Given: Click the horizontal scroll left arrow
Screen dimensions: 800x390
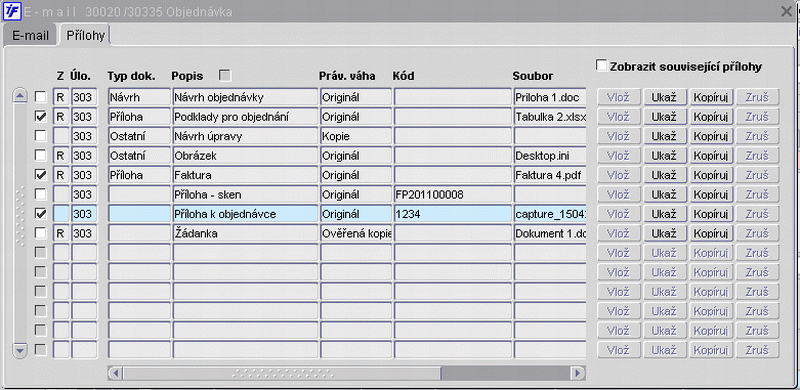Looking at the screenshot, I should click(x=115, y=373).
